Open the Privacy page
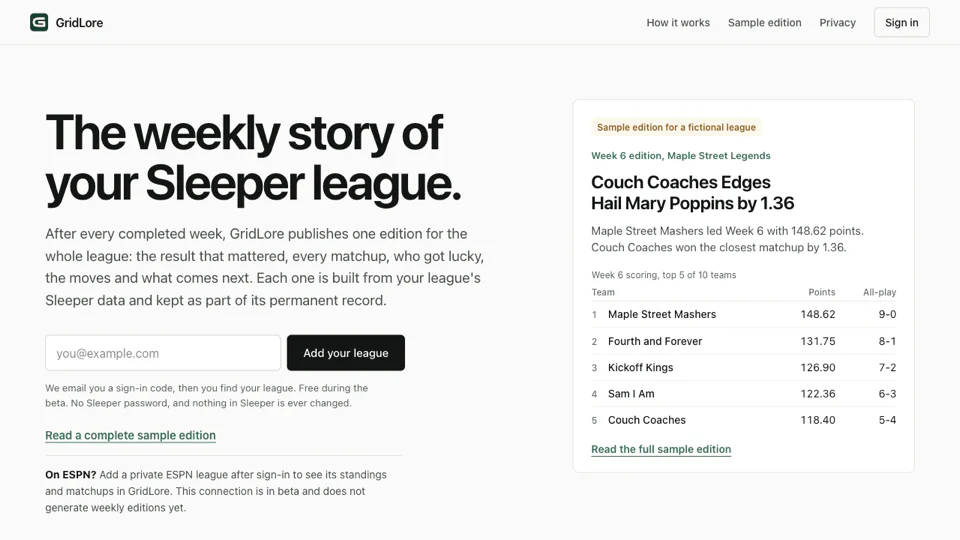The image size is (960, 540). (837, 23)
